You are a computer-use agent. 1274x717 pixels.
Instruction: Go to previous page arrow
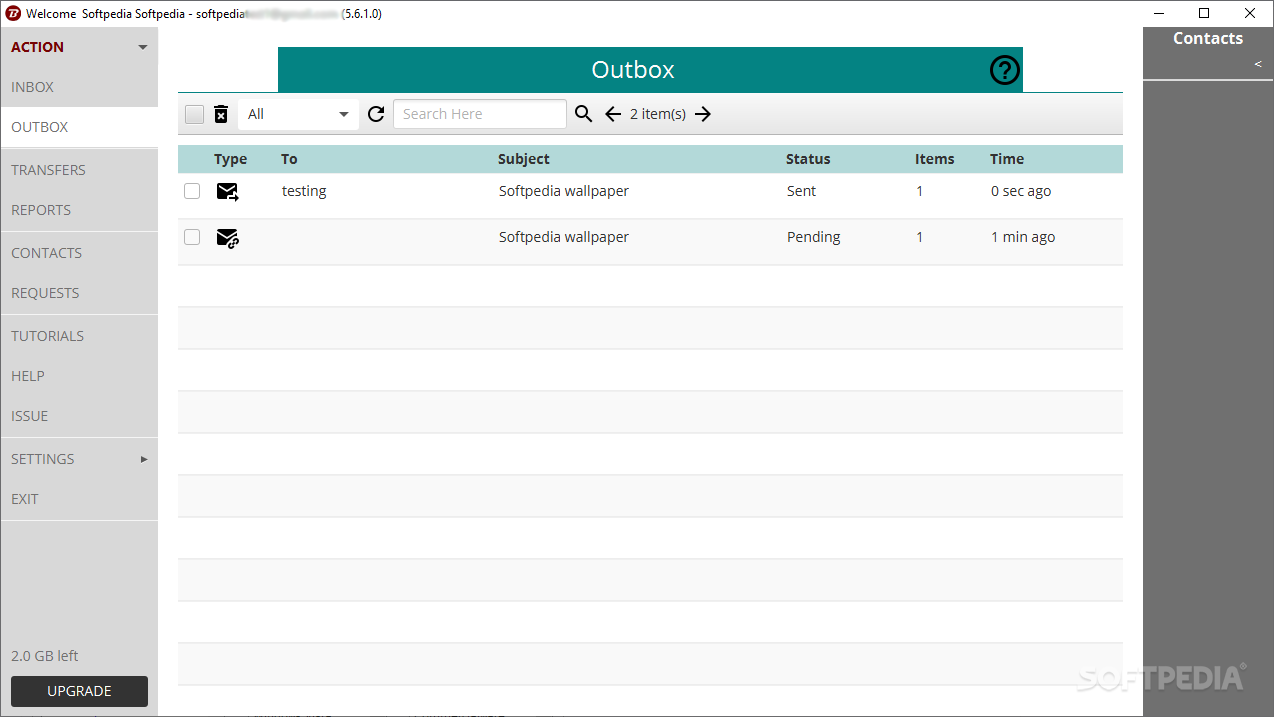click(613, 114)
